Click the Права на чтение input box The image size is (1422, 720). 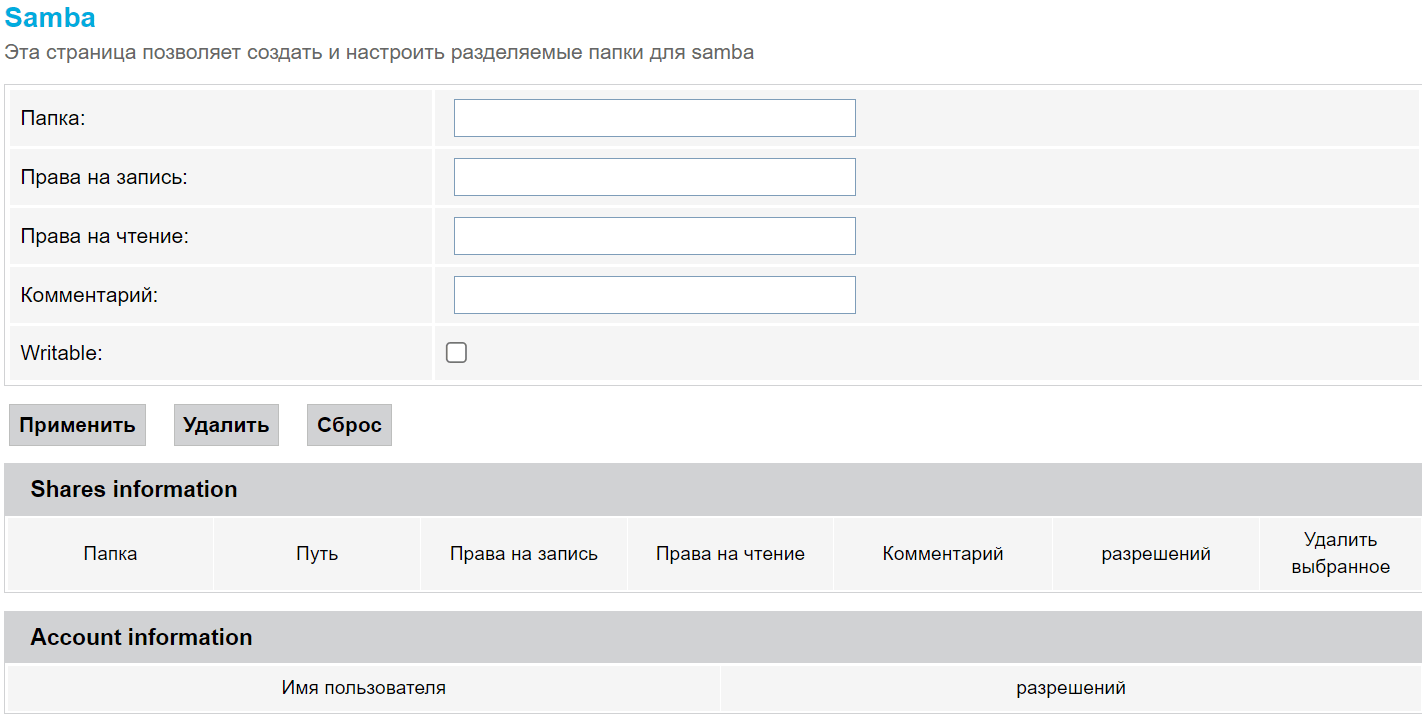[654, 236]
